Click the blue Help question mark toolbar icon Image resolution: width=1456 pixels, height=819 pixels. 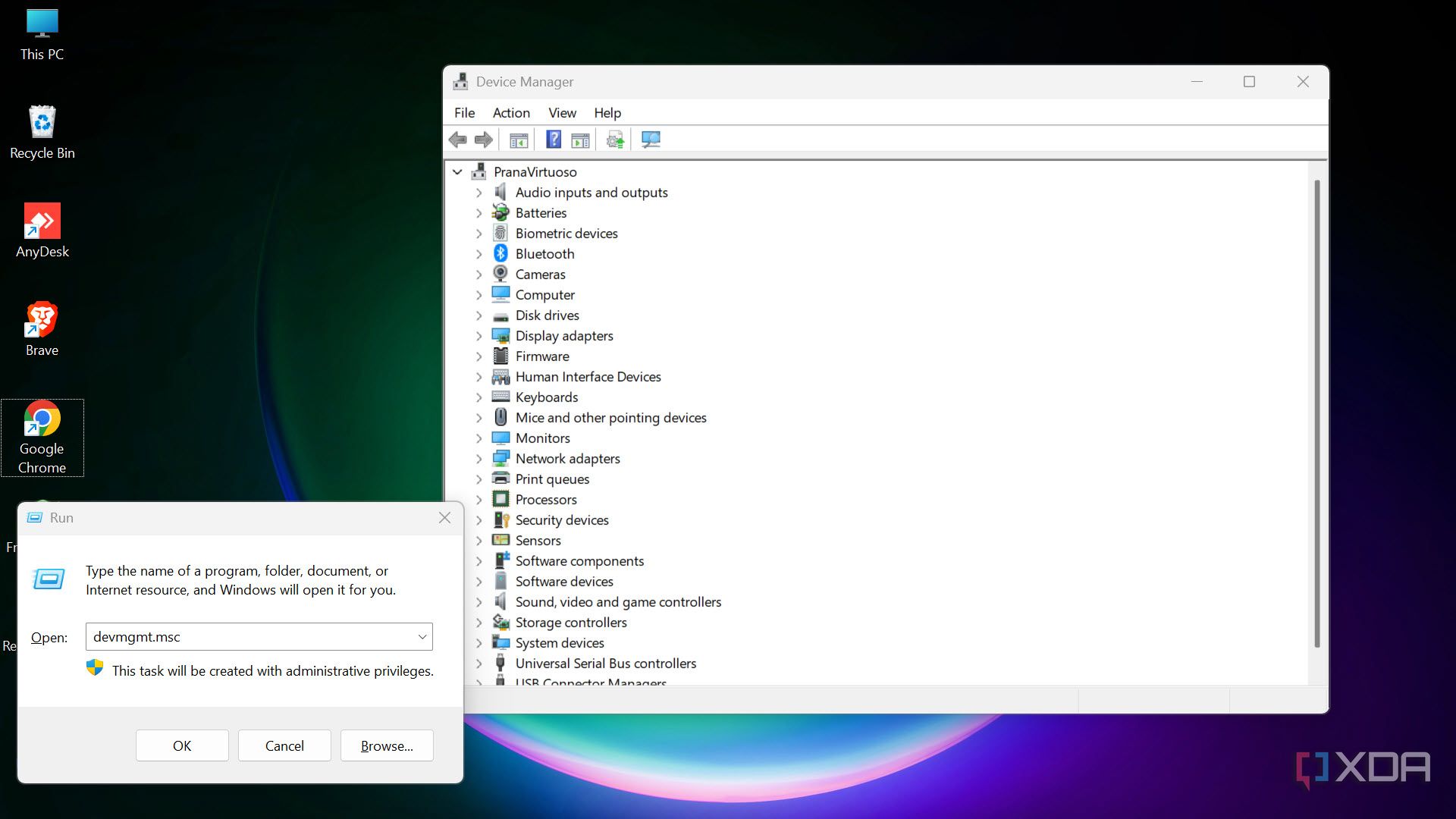[x=554, y=140]
